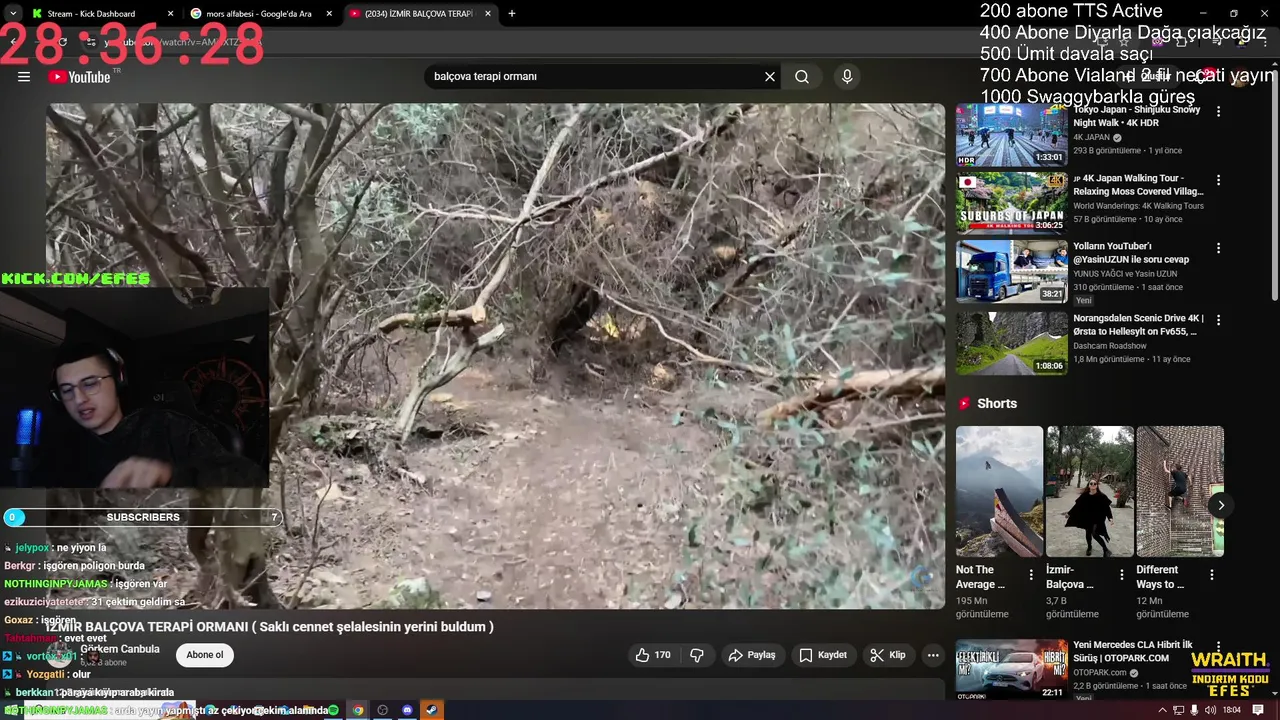Image resolution: width=1280 pixels, height=720 pixels.
Task: Open options menu for 4K Japan Walking Tour
Action: pos(1218,180)
